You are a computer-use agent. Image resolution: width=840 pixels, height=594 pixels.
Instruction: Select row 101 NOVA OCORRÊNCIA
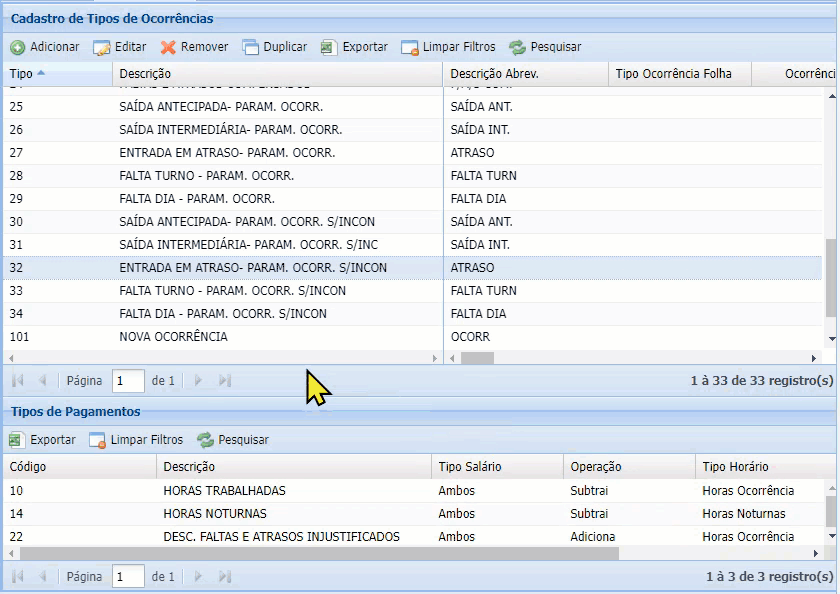click(x=173, y=337)
